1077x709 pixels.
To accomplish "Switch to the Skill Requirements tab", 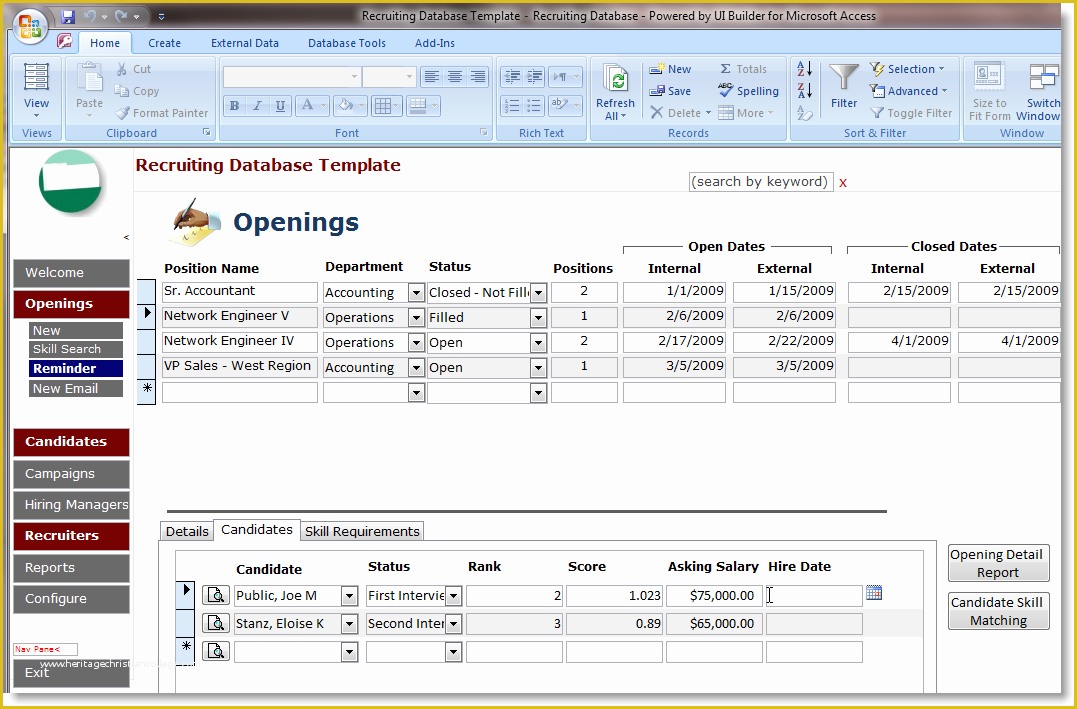I will [x=362, y=531].
